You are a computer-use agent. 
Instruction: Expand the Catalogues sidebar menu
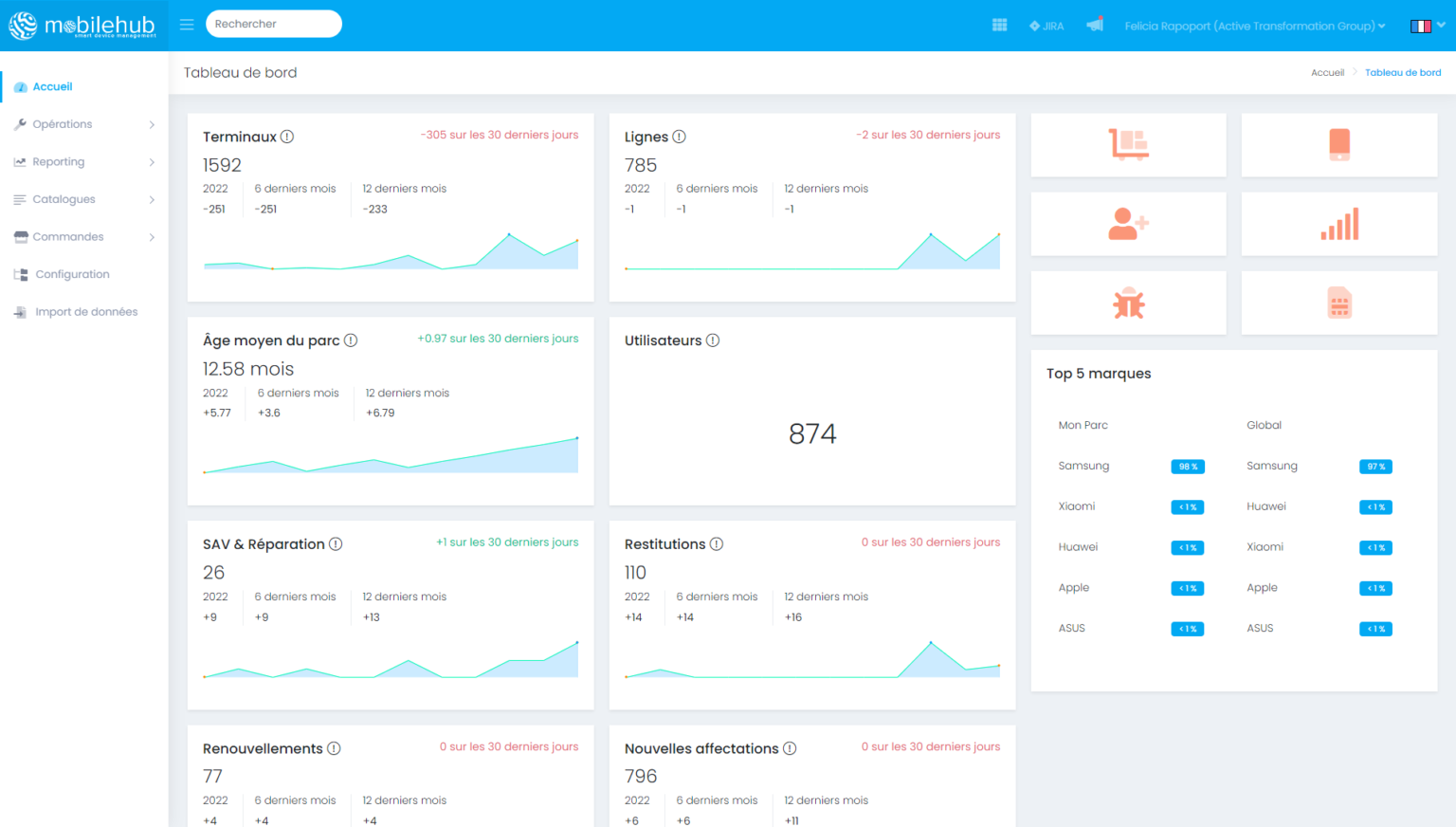tap(83, 199)
